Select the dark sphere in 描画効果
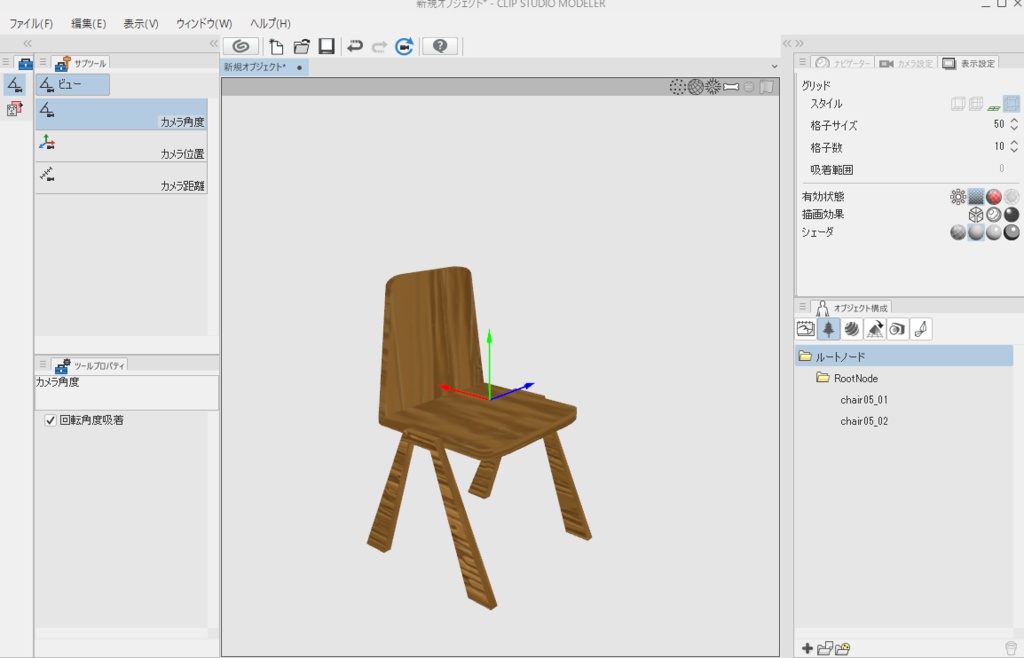The height and width of the screenshot is (658, 1024). (1011, 214)
